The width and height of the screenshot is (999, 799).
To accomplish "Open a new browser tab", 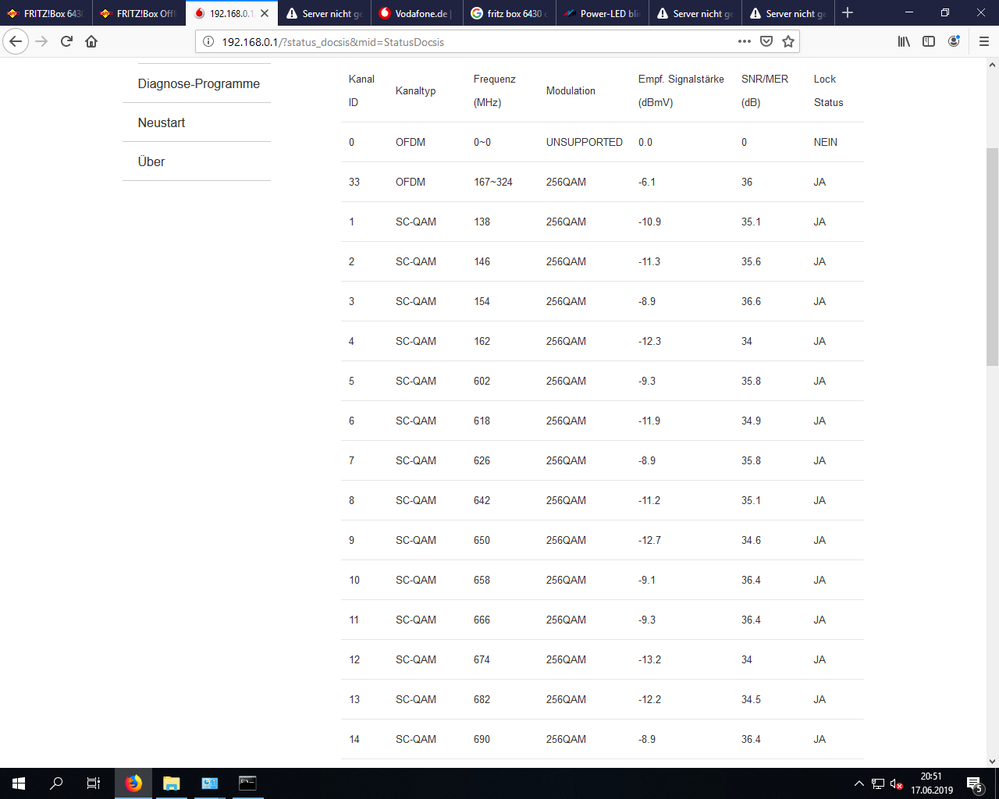I will click(x=848, y=13).
